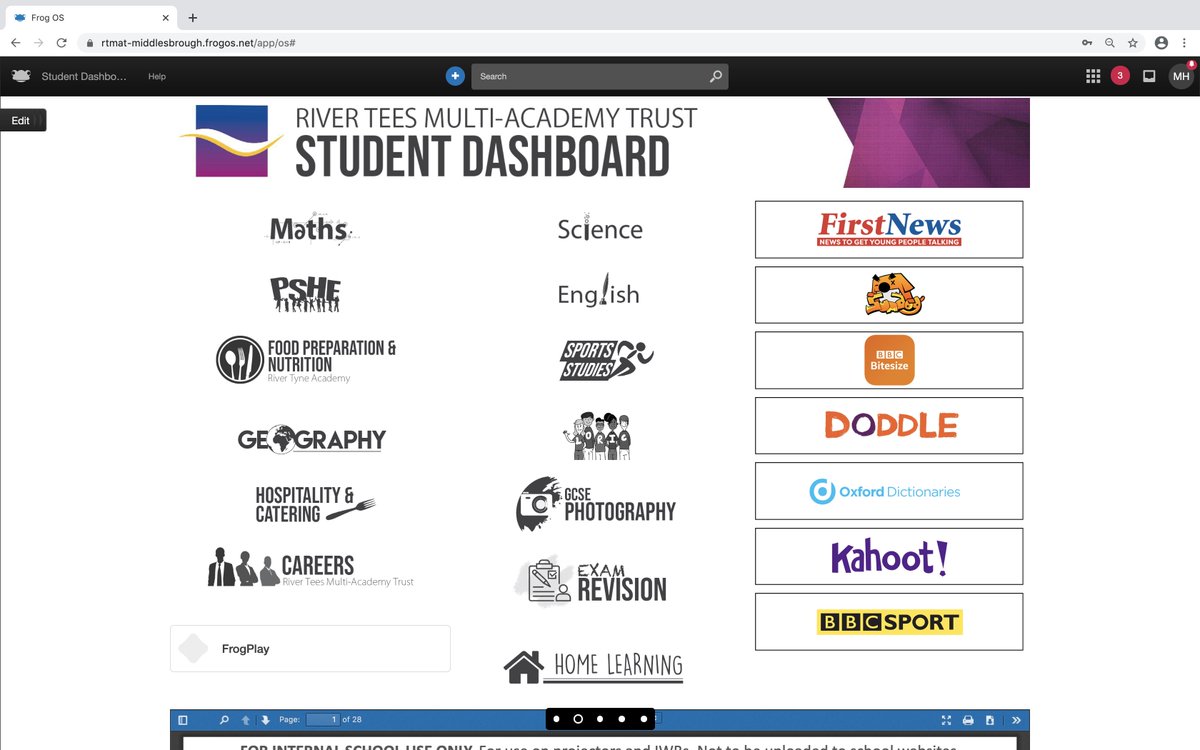This screenshot has height=750, width=1200.
Task: Open the Careers tile
Action: click(311, 568)
